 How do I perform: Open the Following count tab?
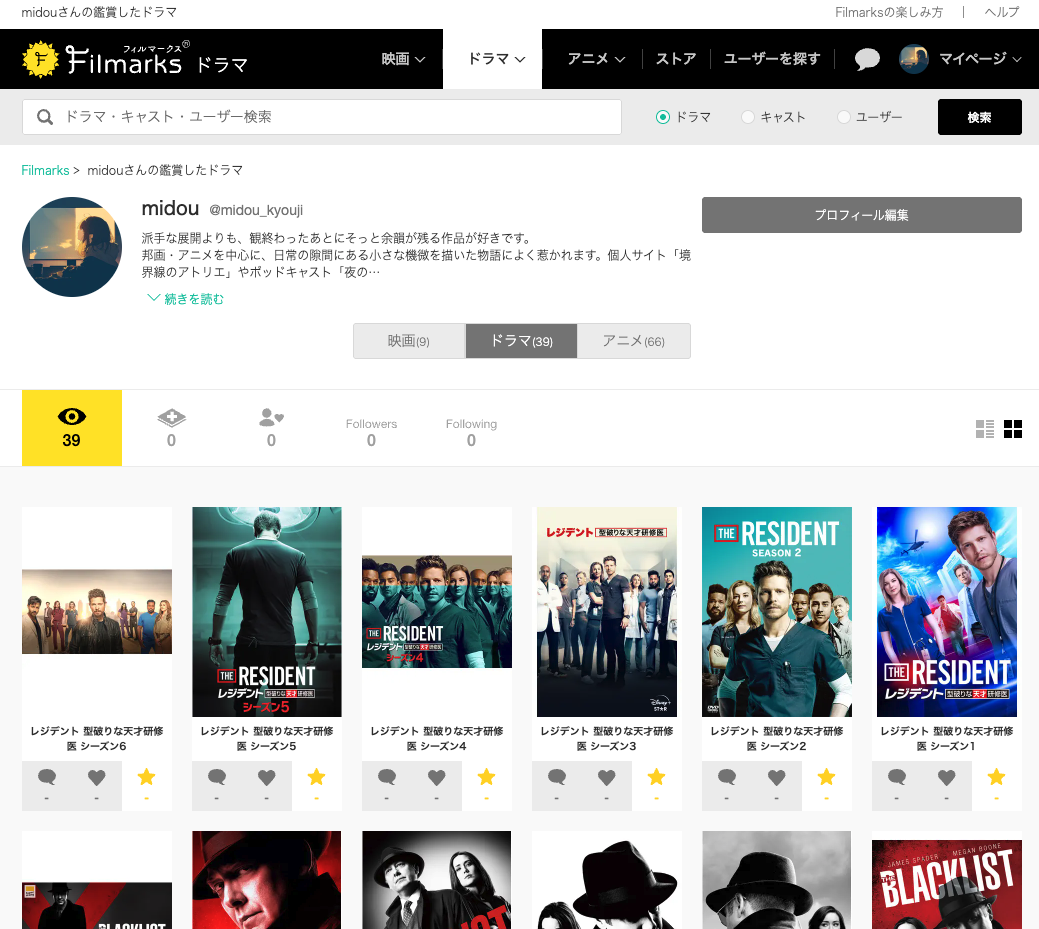click(x=471, y=432)
